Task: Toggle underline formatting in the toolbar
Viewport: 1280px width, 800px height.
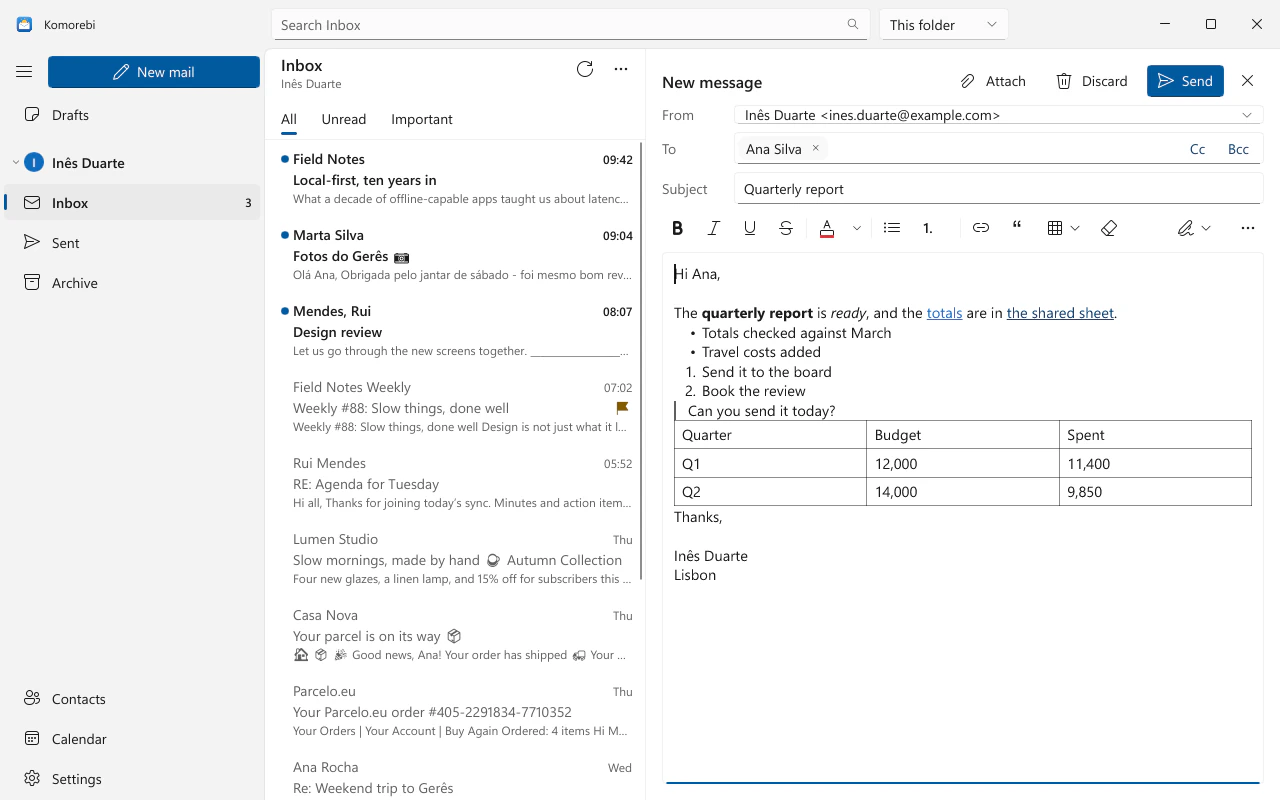Action: (750, 228)
